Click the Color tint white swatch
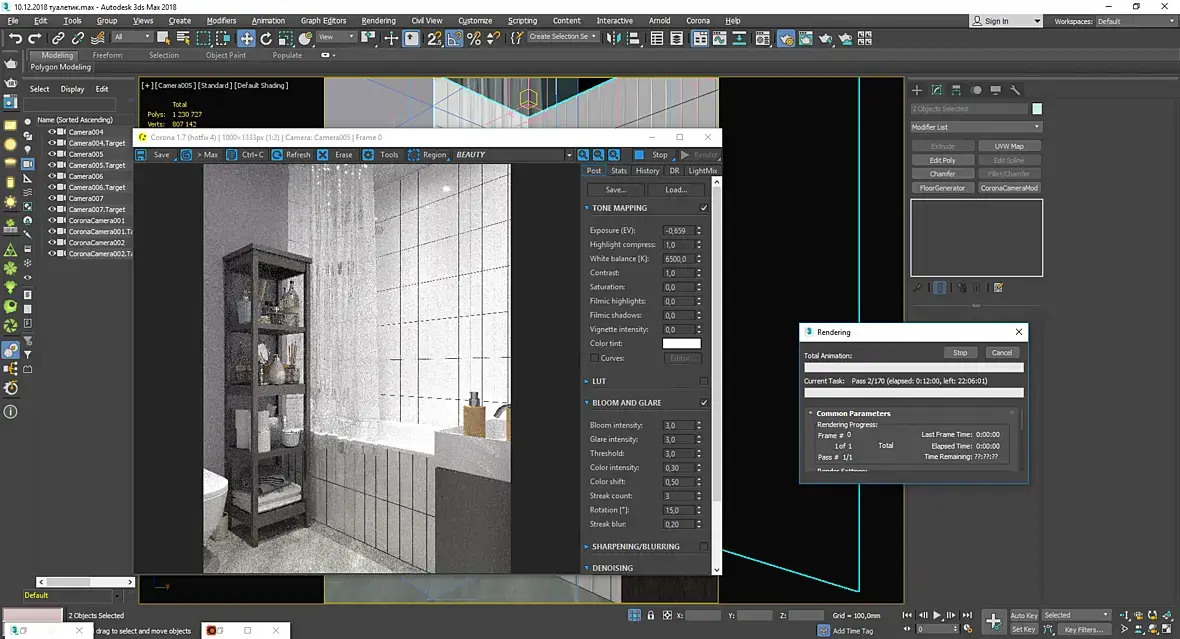 point(681,344)
